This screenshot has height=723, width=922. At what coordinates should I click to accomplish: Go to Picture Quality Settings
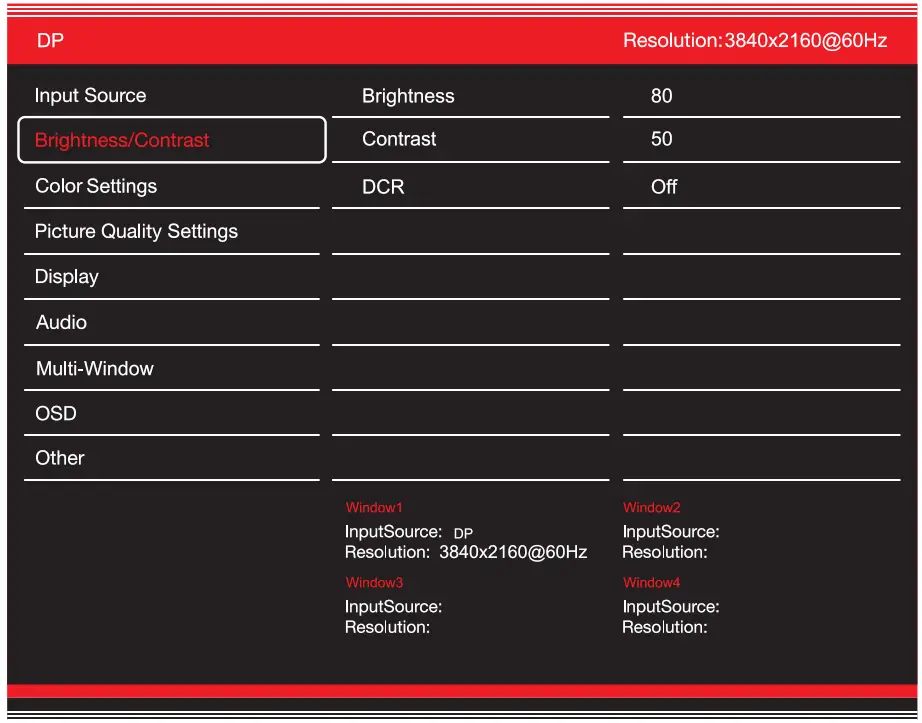click(136, 231)
